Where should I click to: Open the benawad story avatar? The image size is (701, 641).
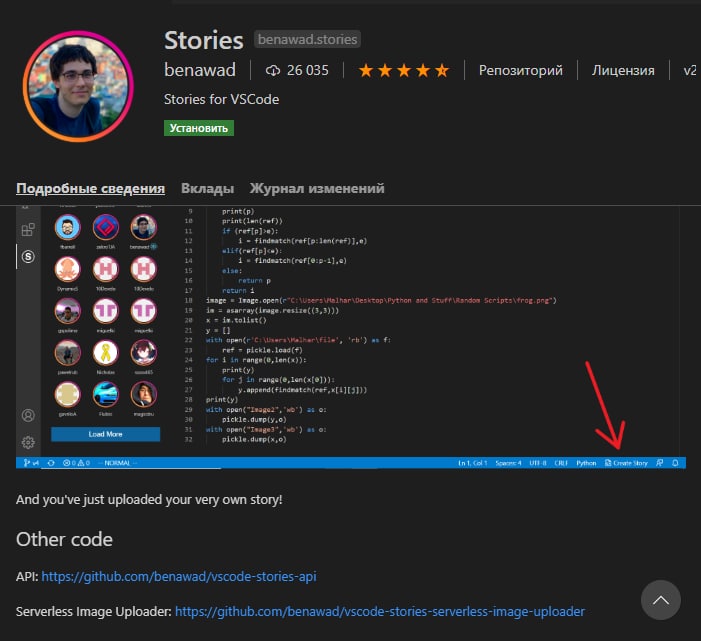point(144,227)
